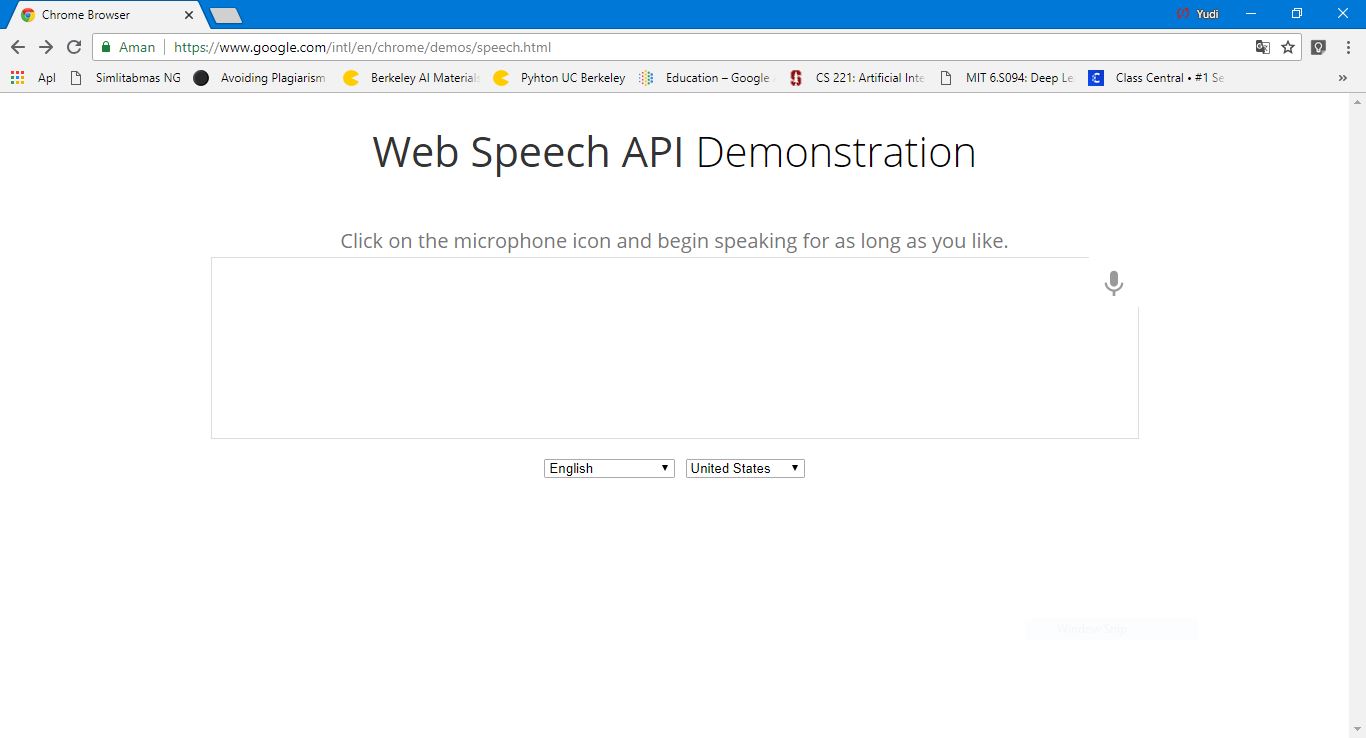
Task: Go back with the browser back arrow
Action: point(18,47)
